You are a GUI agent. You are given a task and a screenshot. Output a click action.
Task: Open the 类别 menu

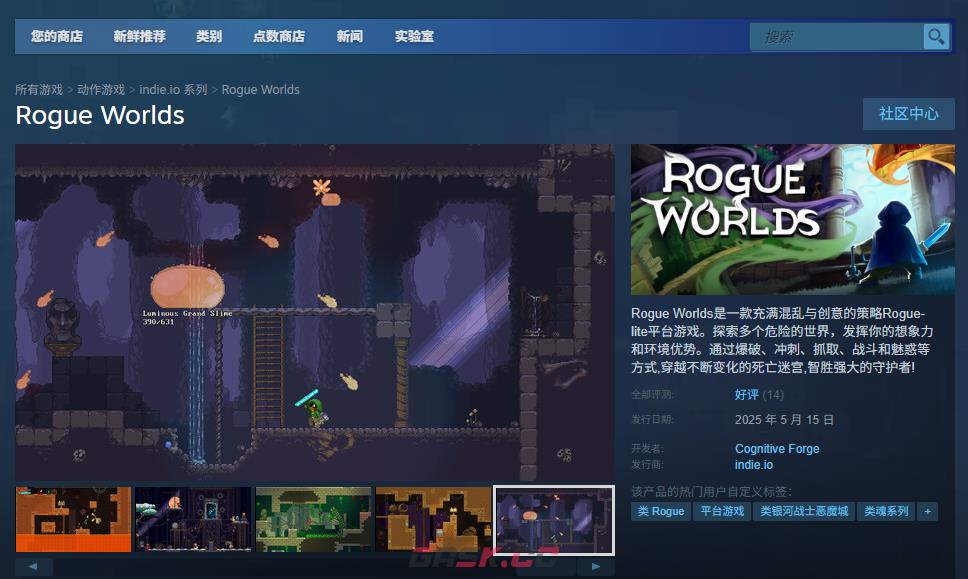[209, 36]
